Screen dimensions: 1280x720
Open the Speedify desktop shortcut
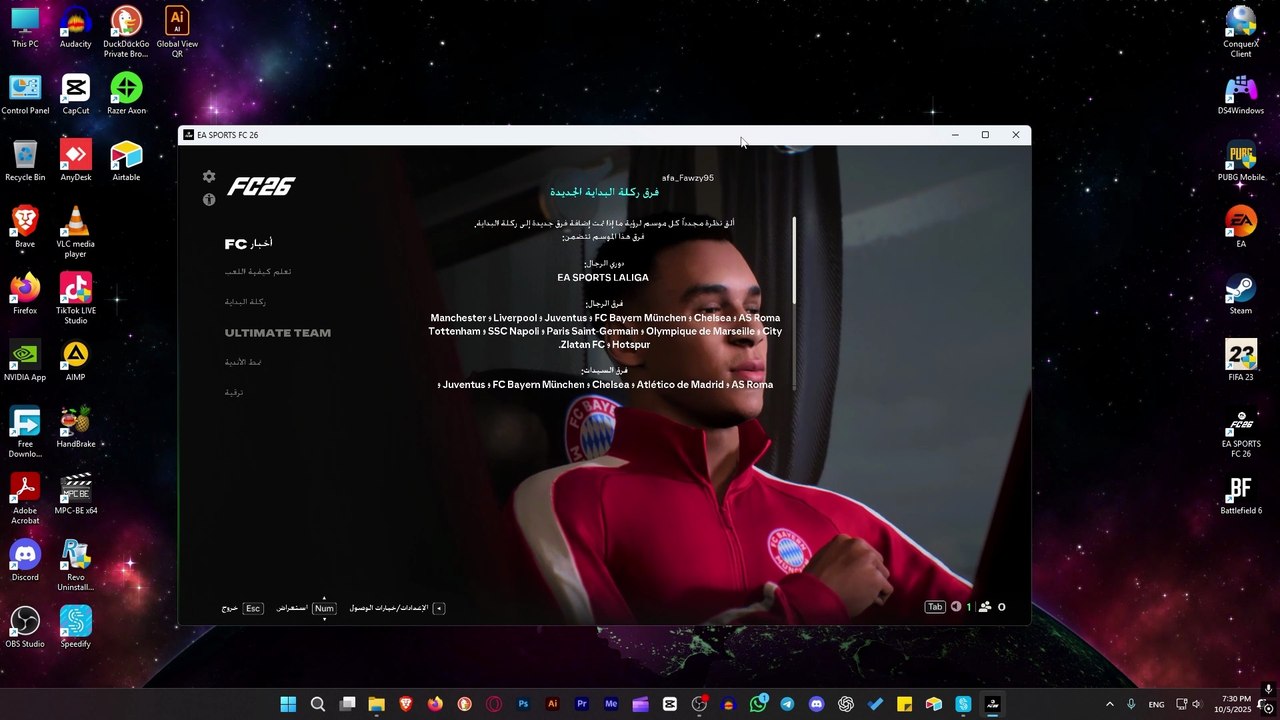[x=76, y=628]
